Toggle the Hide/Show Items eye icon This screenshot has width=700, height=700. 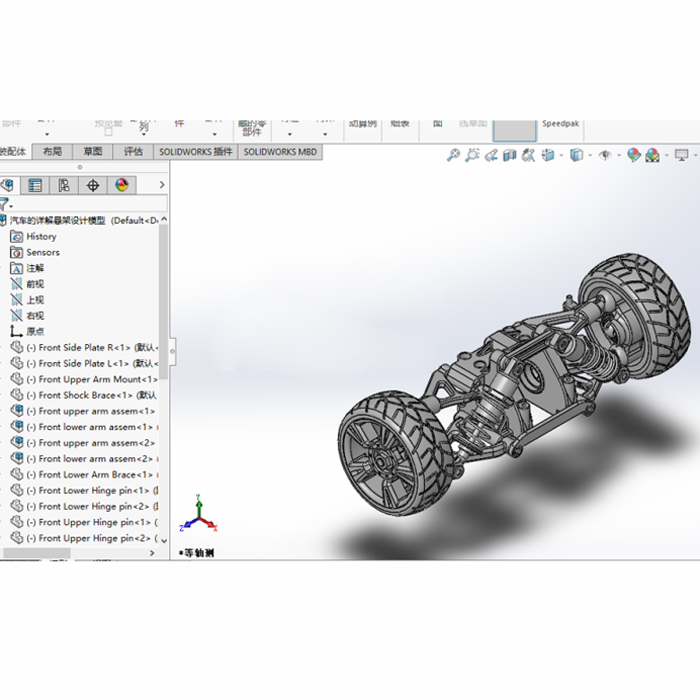605,155
